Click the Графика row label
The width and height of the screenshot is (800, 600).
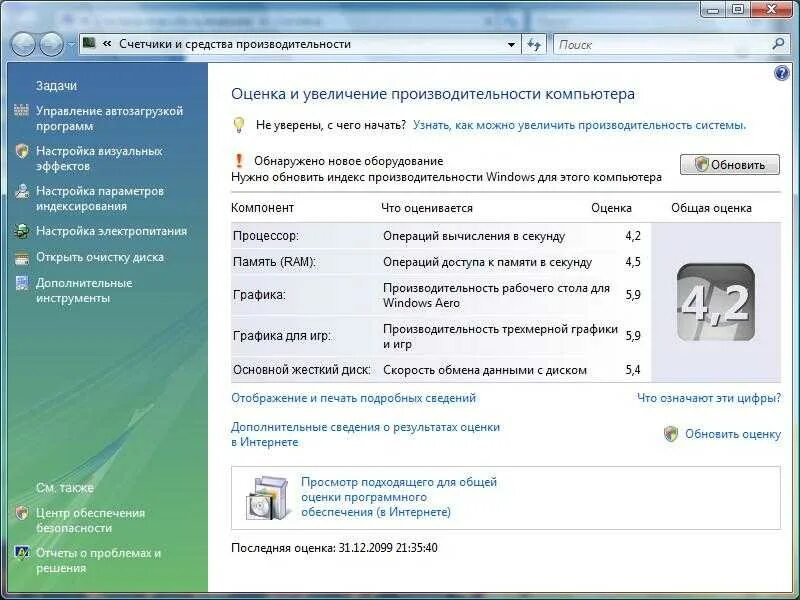tap(259, 295)
